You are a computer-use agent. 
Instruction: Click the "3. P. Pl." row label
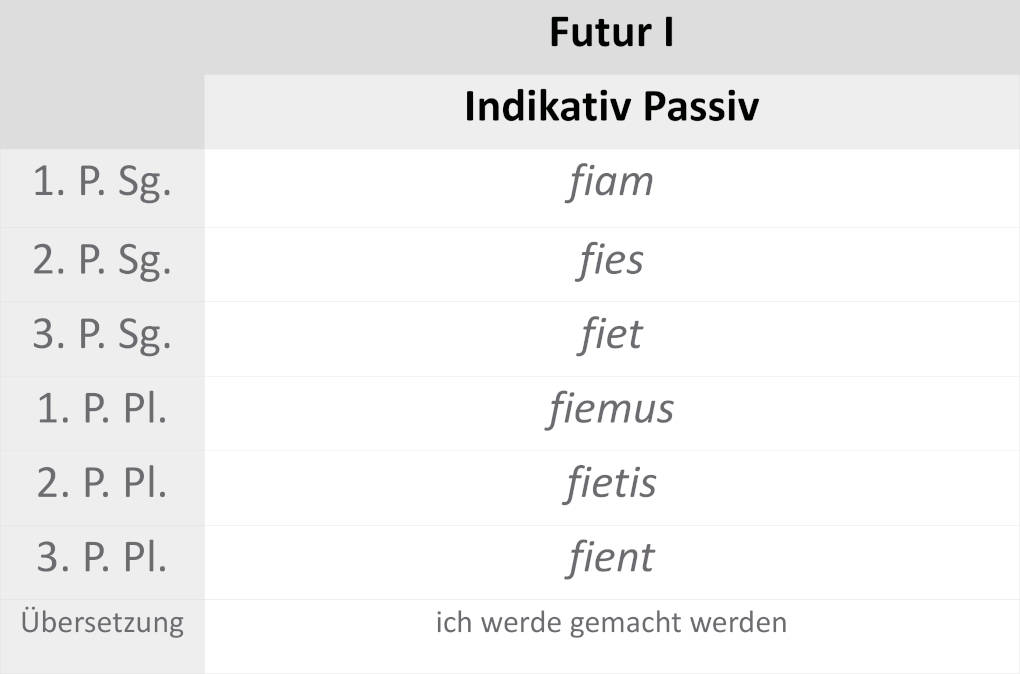pos(102,557)
